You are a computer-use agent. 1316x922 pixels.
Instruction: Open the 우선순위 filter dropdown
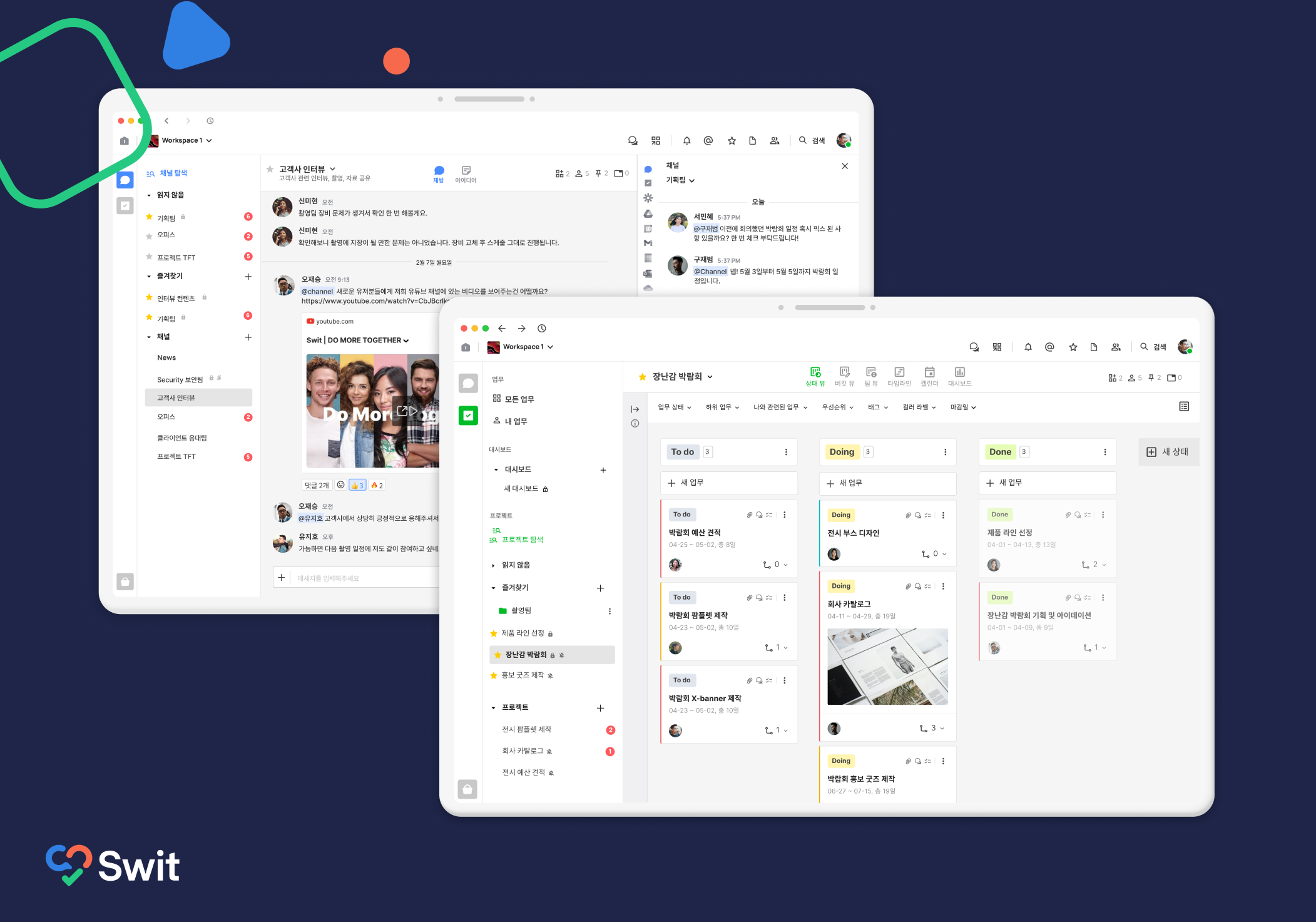coord(837,407)
